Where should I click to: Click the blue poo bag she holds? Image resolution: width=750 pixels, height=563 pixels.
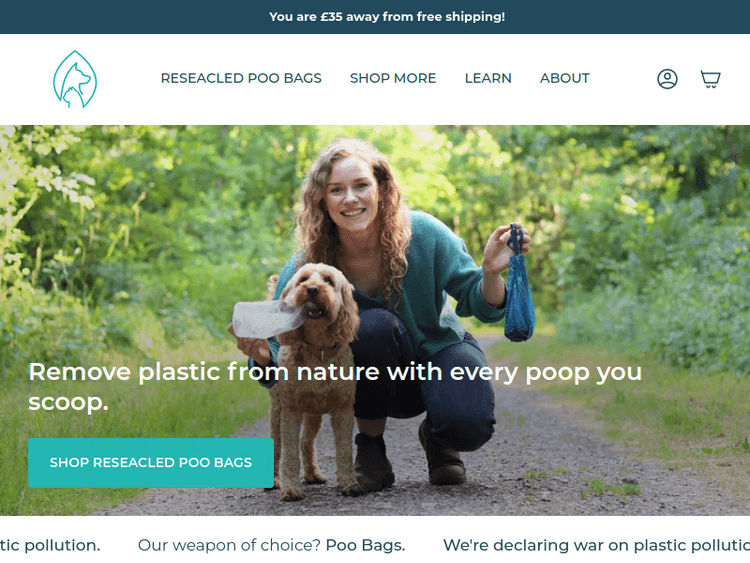pyautogui.click(x=519, y=287)
